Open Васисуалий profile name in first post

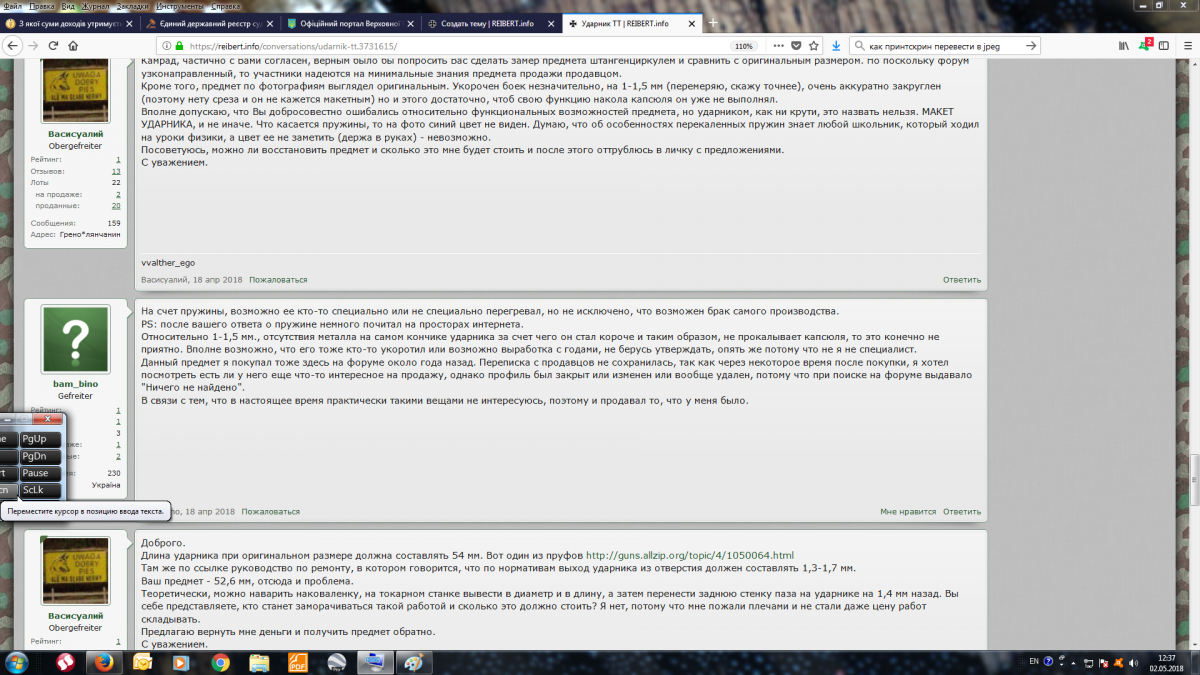point(75,133)
